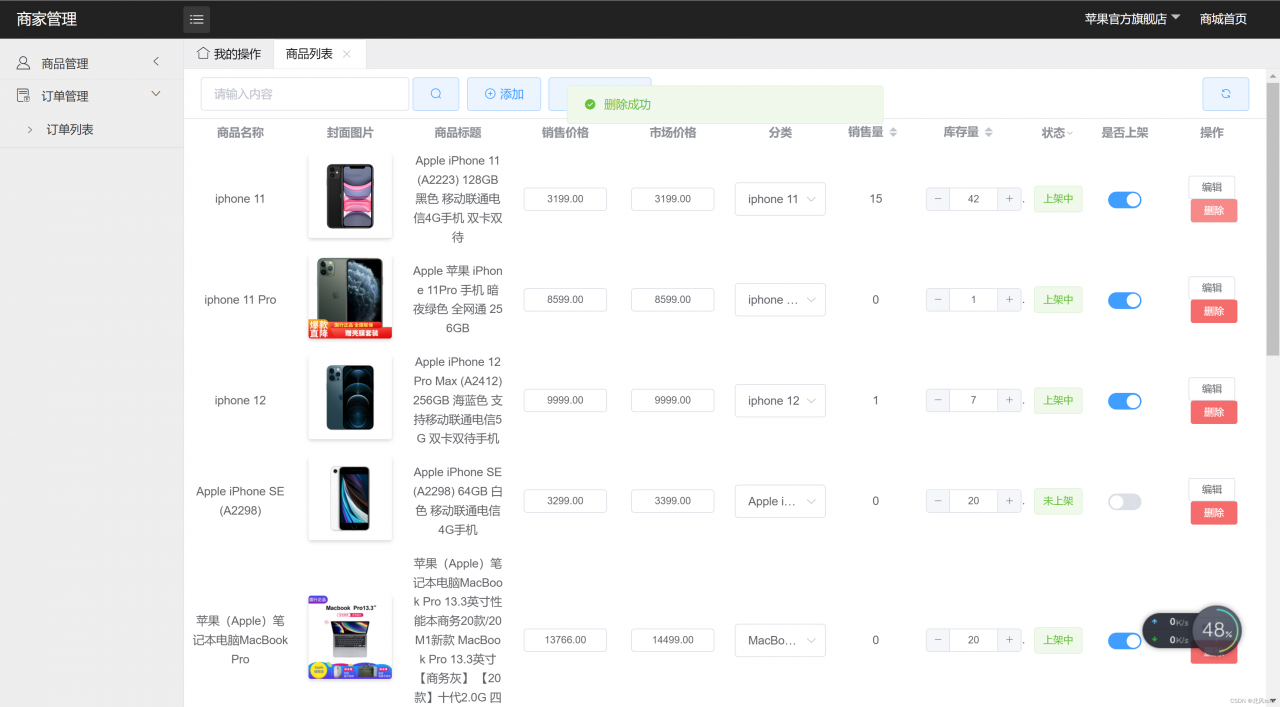Click market price field 14499.00
This screenshot has width=1280, height=707.
tap(673, 640)
